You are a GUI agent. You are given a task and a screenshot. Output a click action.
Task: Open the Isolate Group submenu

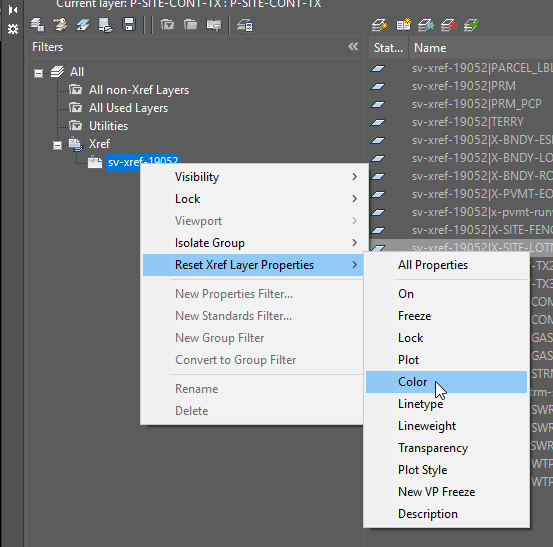point(253,243)
